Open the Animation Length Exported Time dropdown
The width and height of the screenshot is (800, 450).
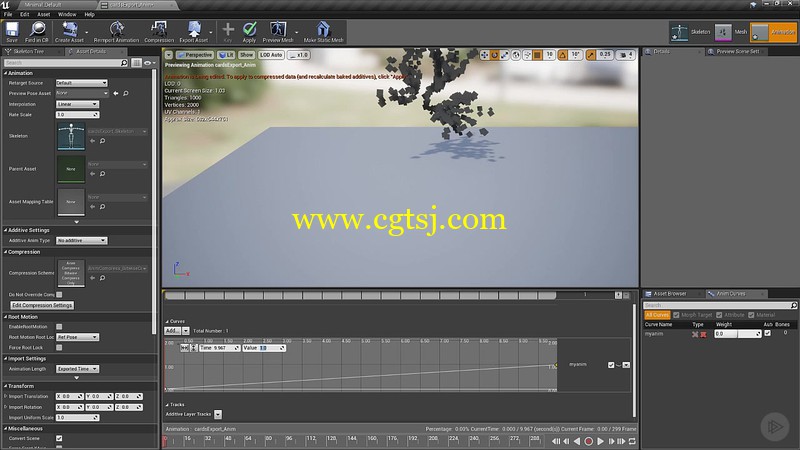[77, 369]
